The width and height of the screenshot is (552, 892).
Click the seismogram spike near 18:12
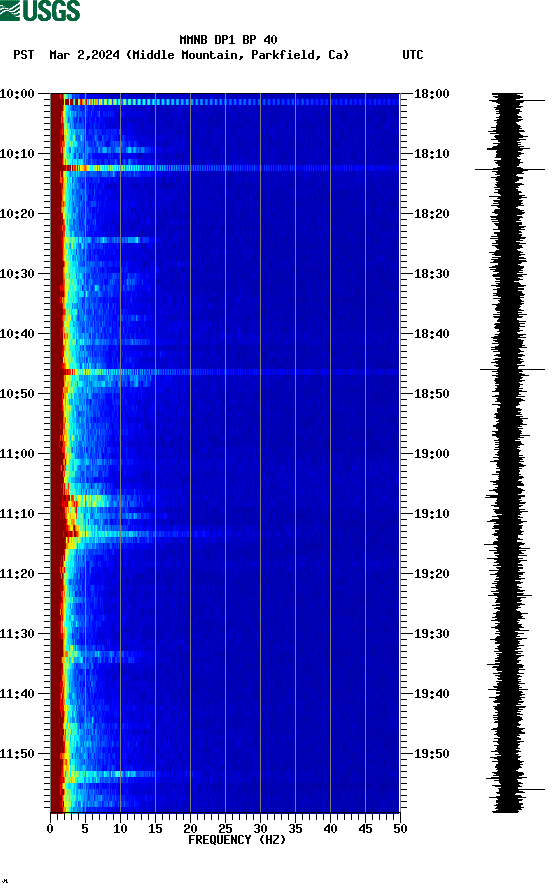(x=510, y=169)
